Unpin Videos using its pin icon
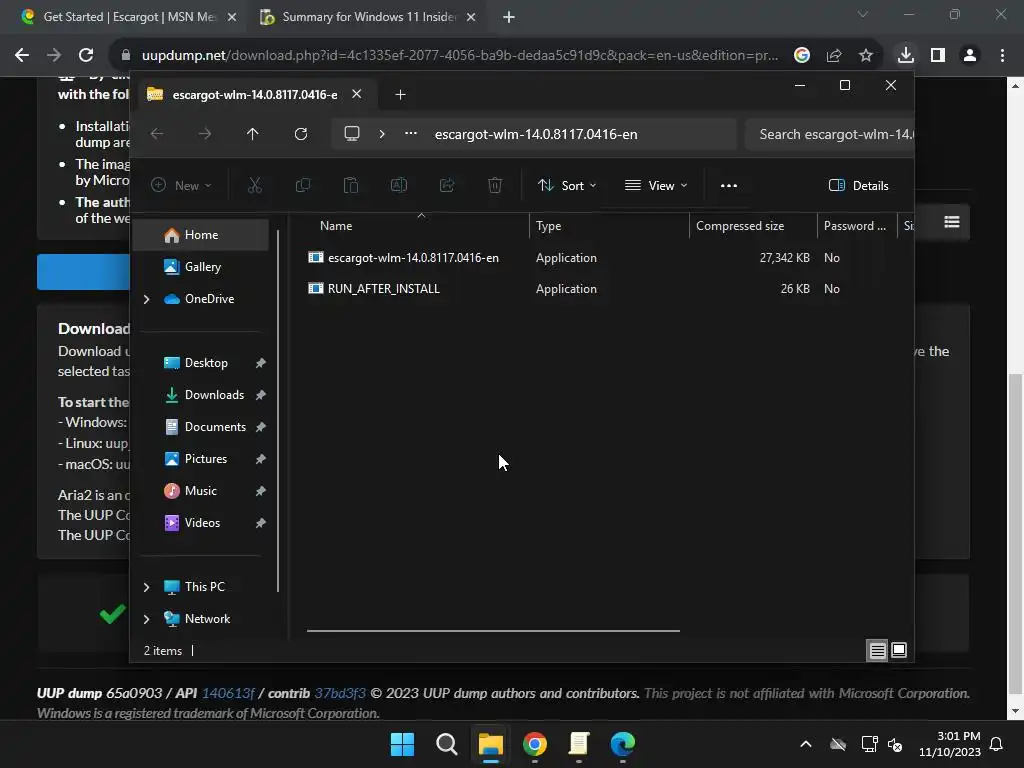The width and height of the screenshot is (1024, 768). coord(261,523)
